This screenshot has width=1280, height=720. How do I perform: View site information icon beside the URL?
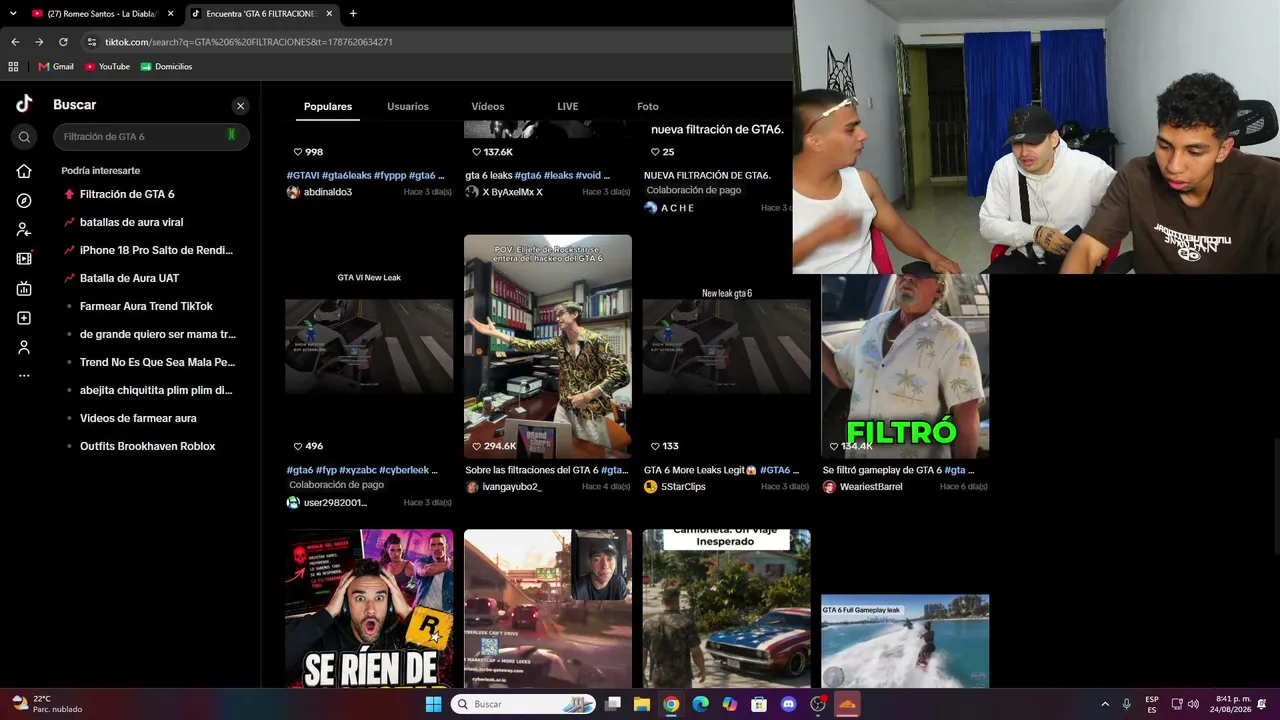coord(92,42)
